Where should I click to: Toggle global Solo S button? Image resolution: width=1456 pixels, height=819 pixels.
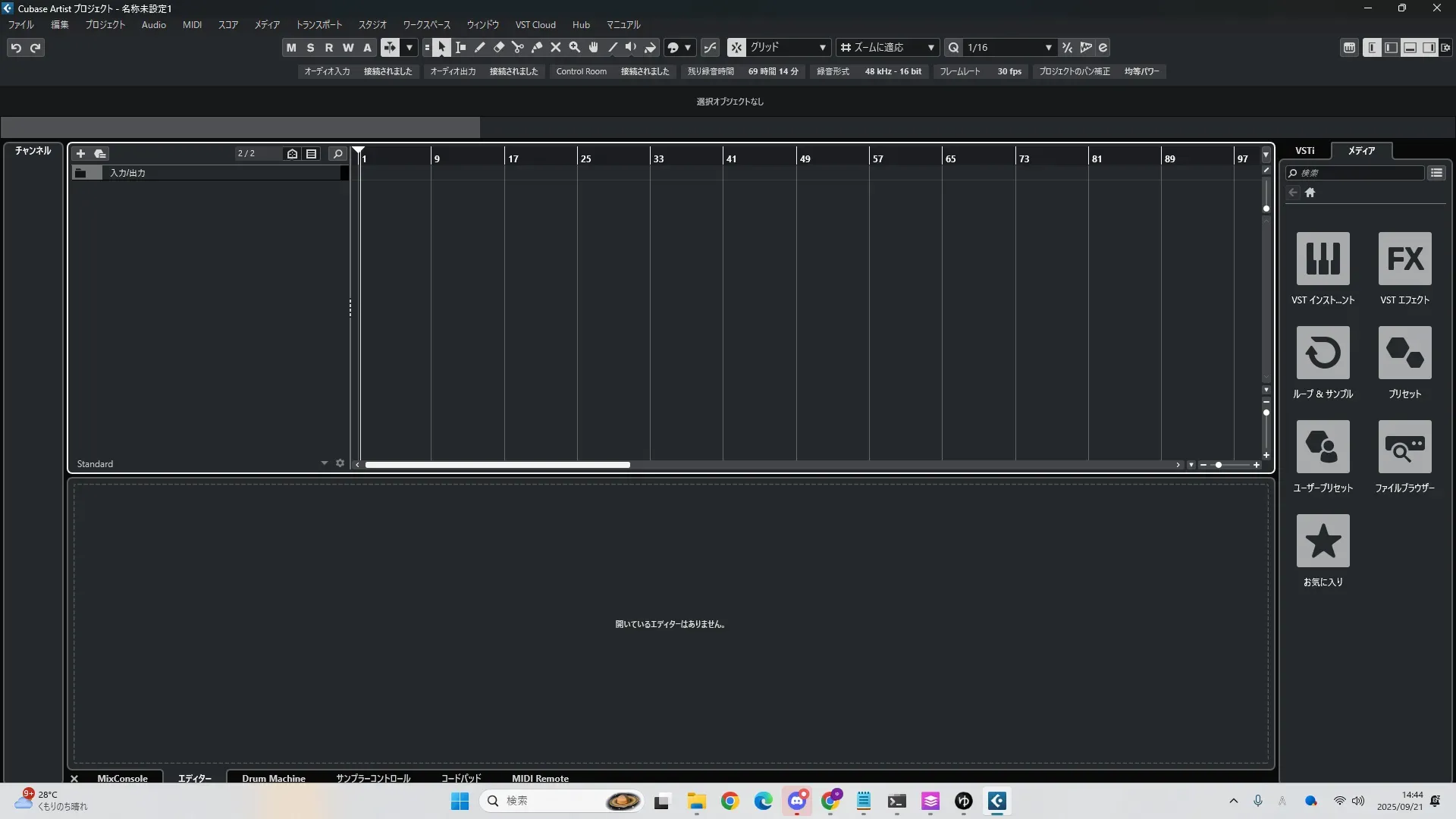(310, 48)
